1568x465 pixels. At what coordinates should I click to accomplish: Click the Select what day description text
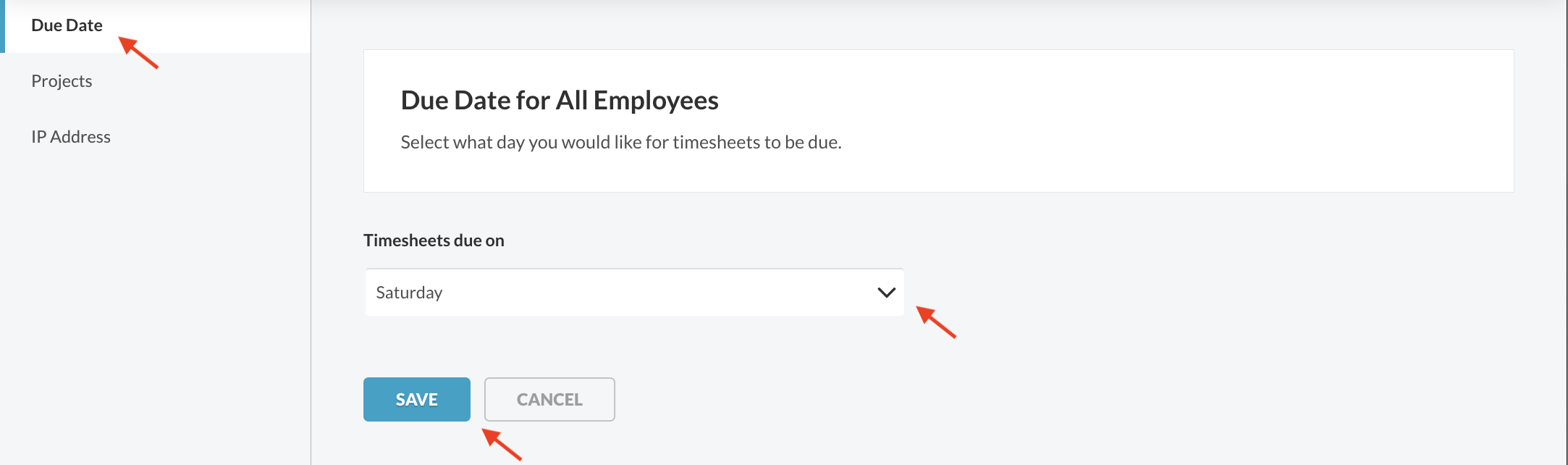click(x=620, y=143)
